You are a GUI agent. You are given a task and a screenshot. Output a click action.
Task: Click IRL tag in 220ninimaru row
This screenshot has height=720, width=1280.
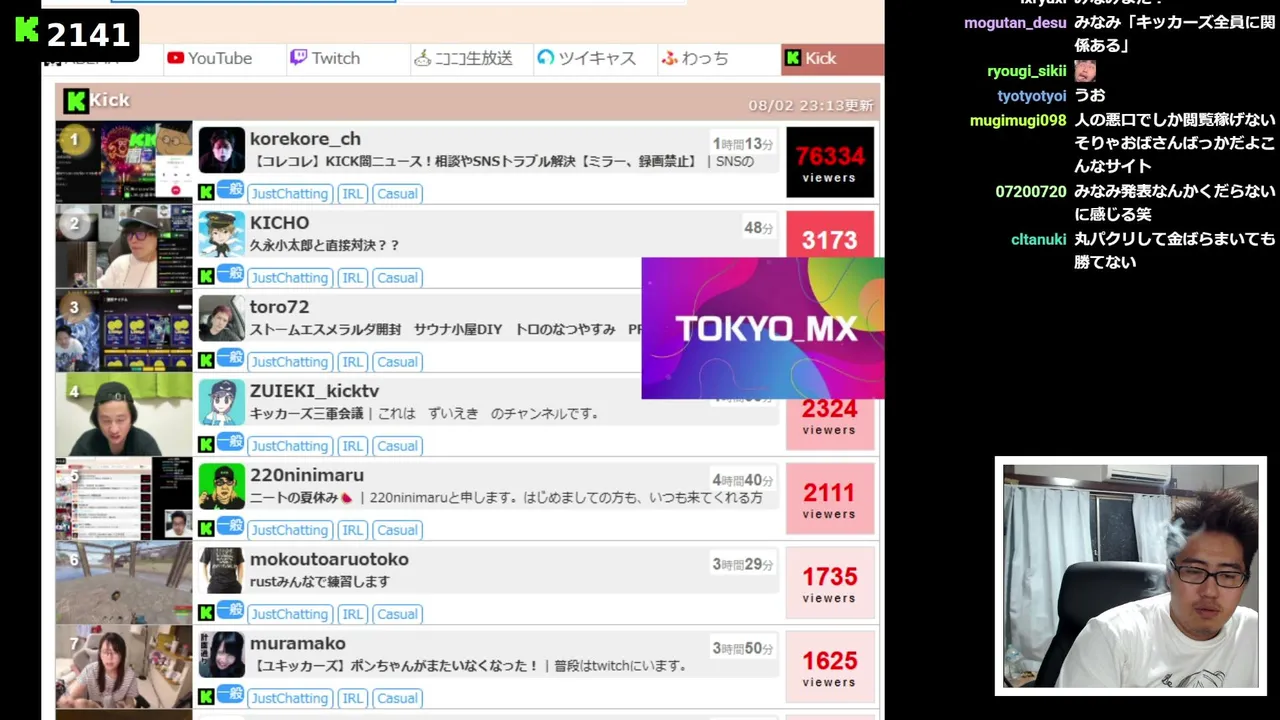click(x=352, y=530)
